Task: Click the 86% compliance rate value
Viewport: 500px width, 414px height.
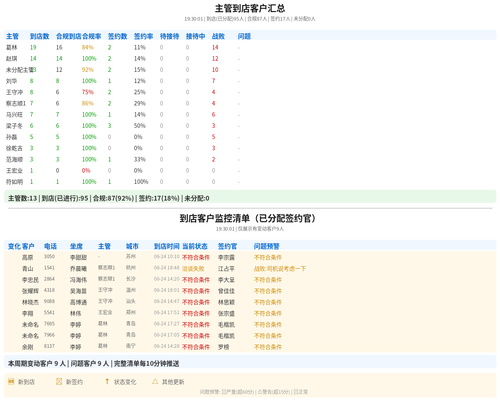Action: pos(88,103)
